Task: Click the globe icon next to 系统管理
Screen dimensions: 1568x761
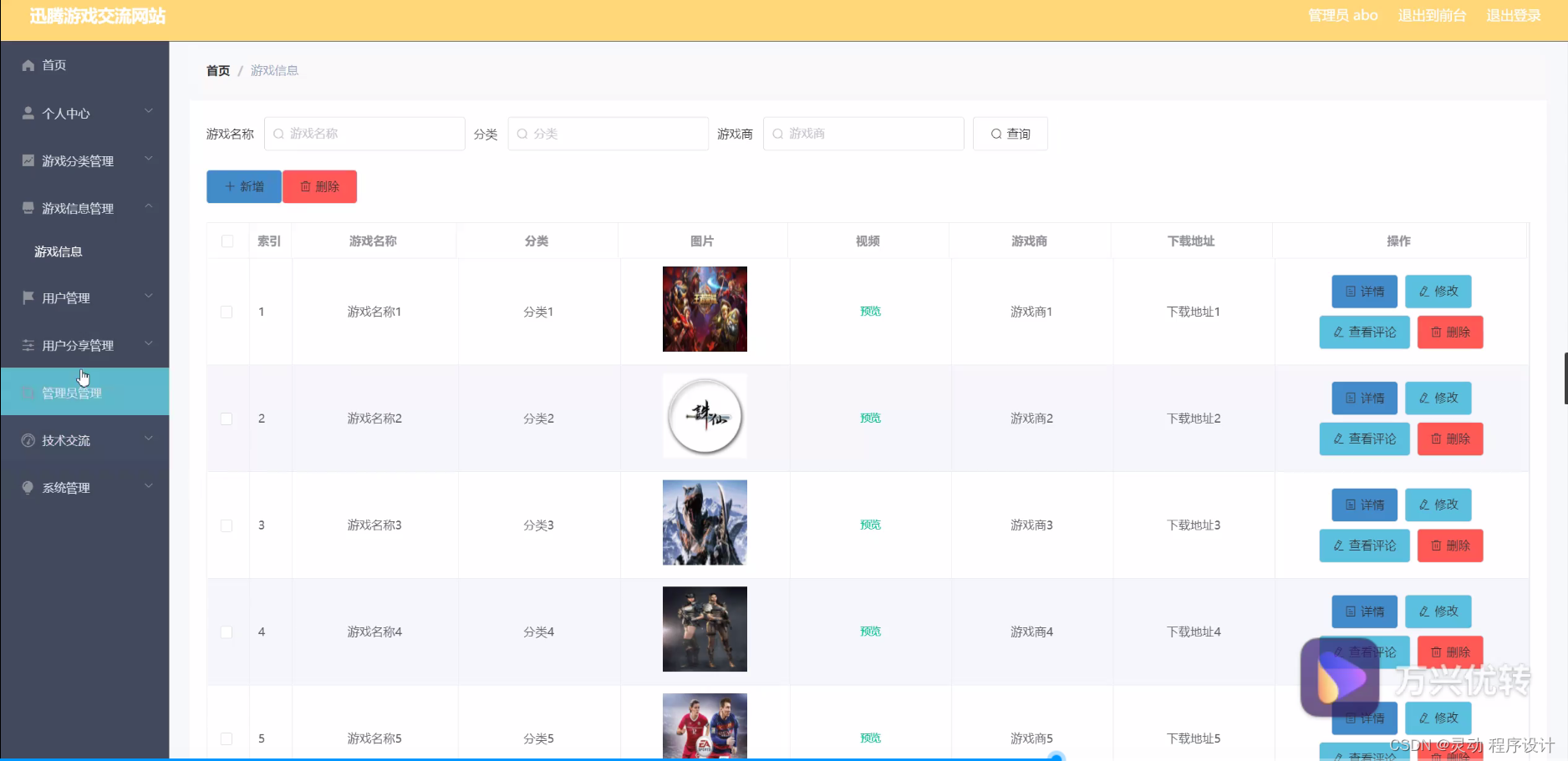Action: click(x=28, y=487)
